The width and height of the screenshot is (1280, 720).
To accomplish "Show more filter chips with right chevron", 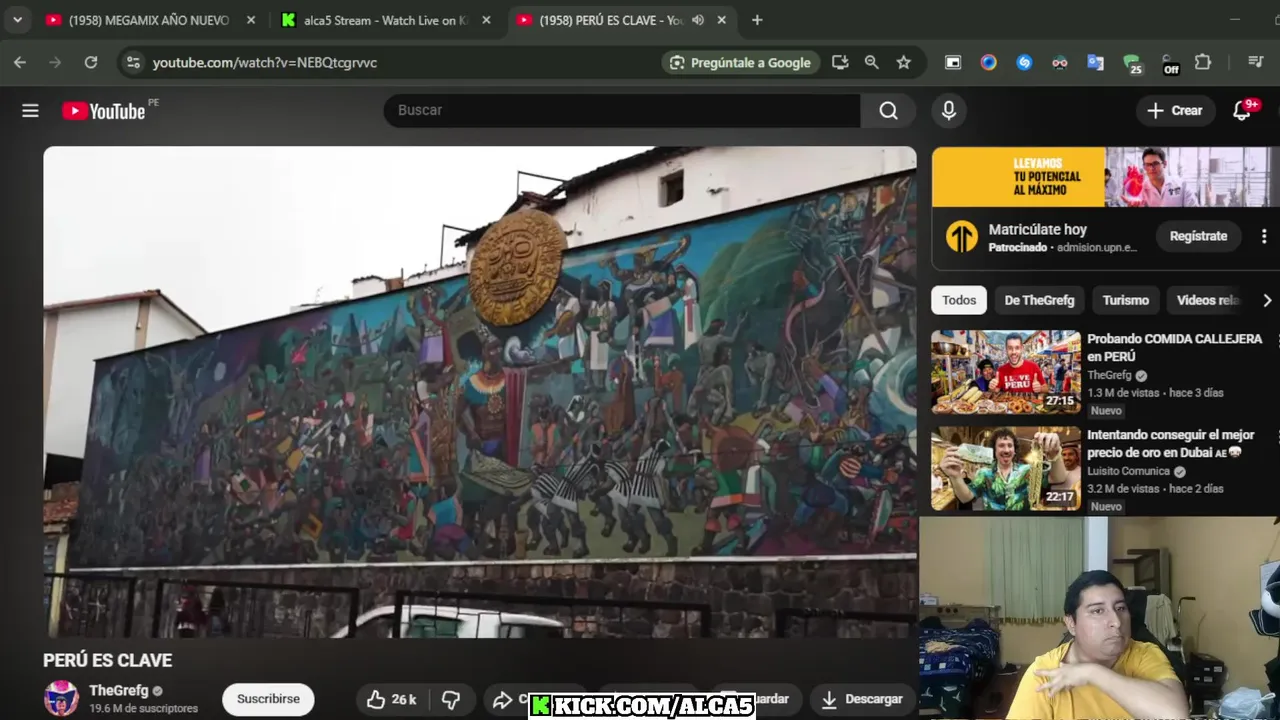I will pyautogui.click(x=1266, y=300).
